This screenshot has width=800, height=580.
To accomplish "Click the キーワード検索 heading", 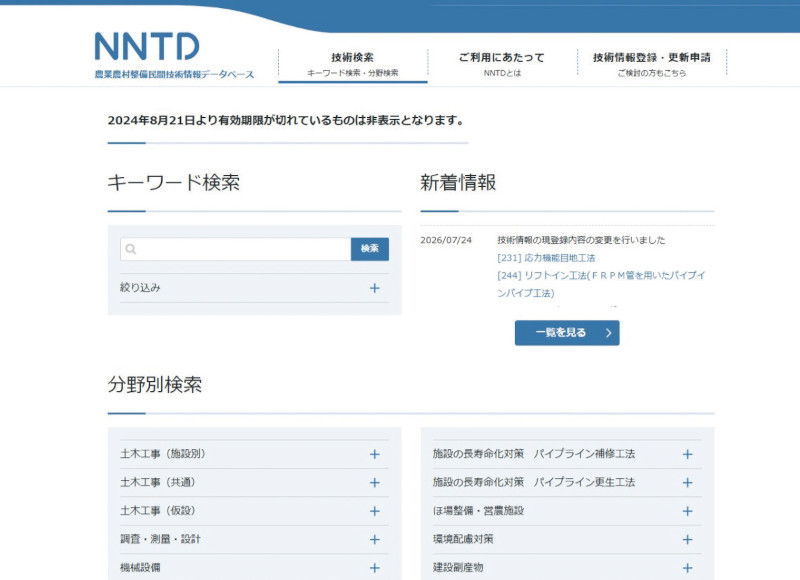I will pos(173,183).
